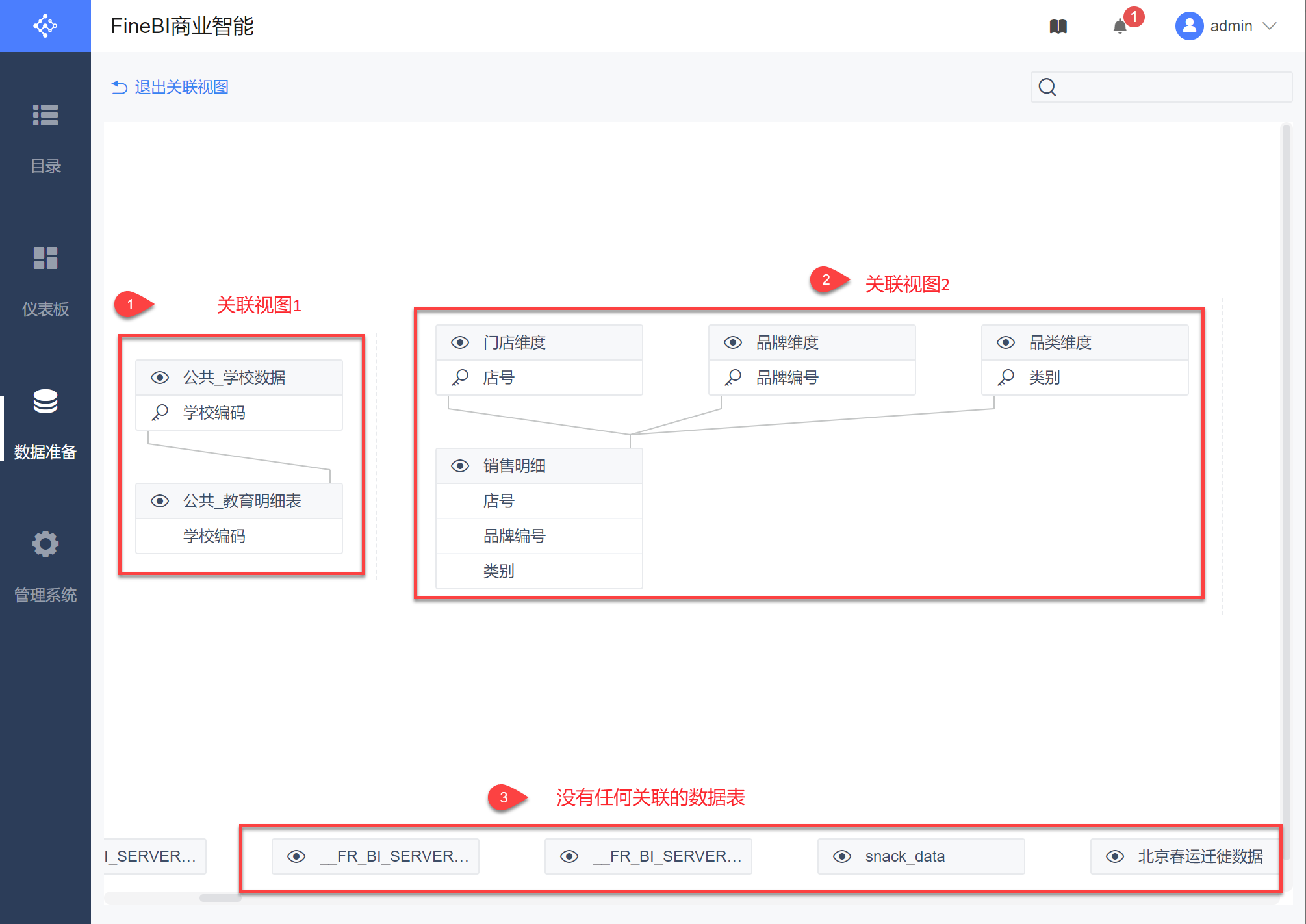Viewport: 1306px width, 924px height.
Task: Select the 北京春运迁徙数据 table
Action: point(1199,856)
